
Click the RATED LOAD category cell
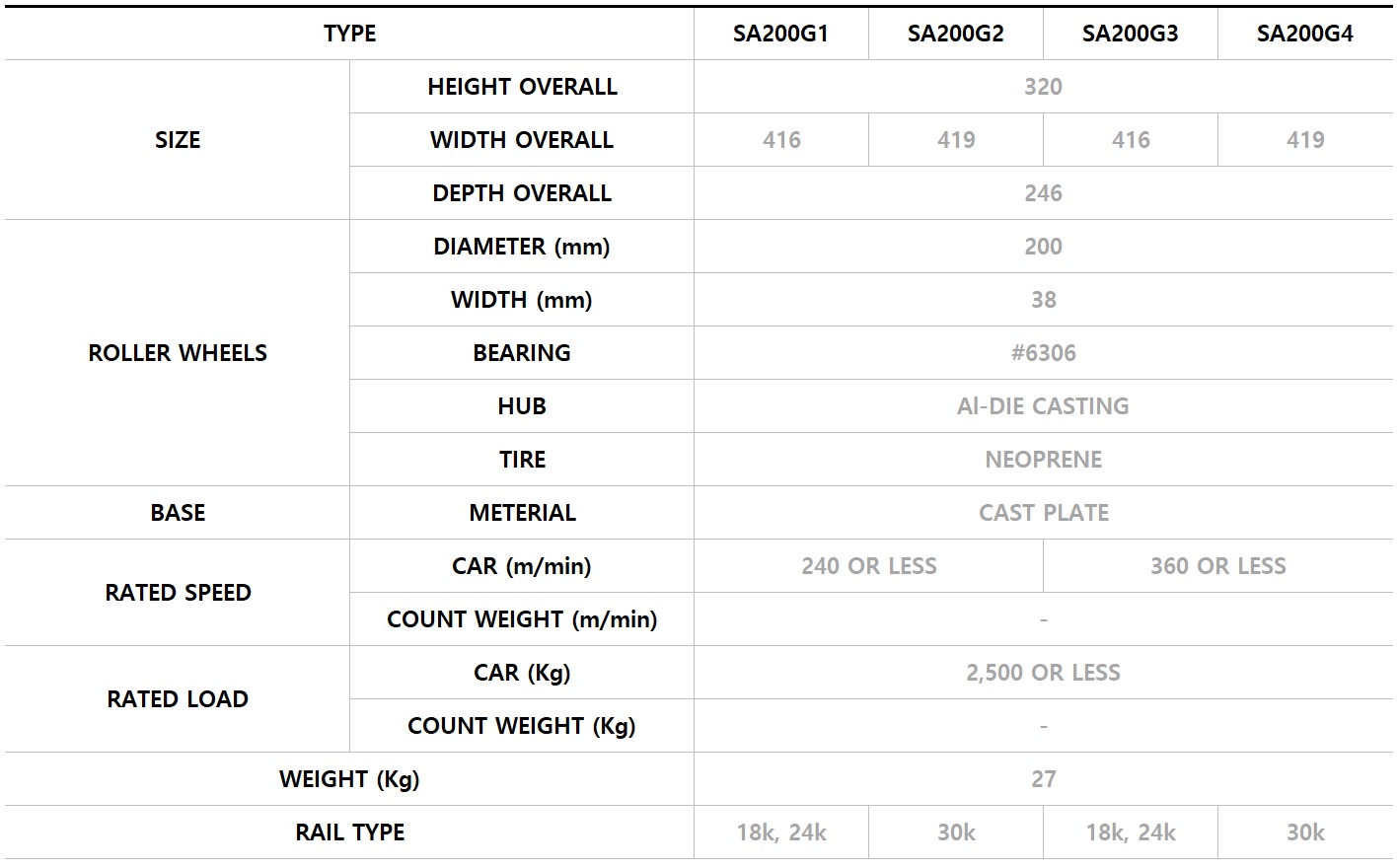[178, 699]
